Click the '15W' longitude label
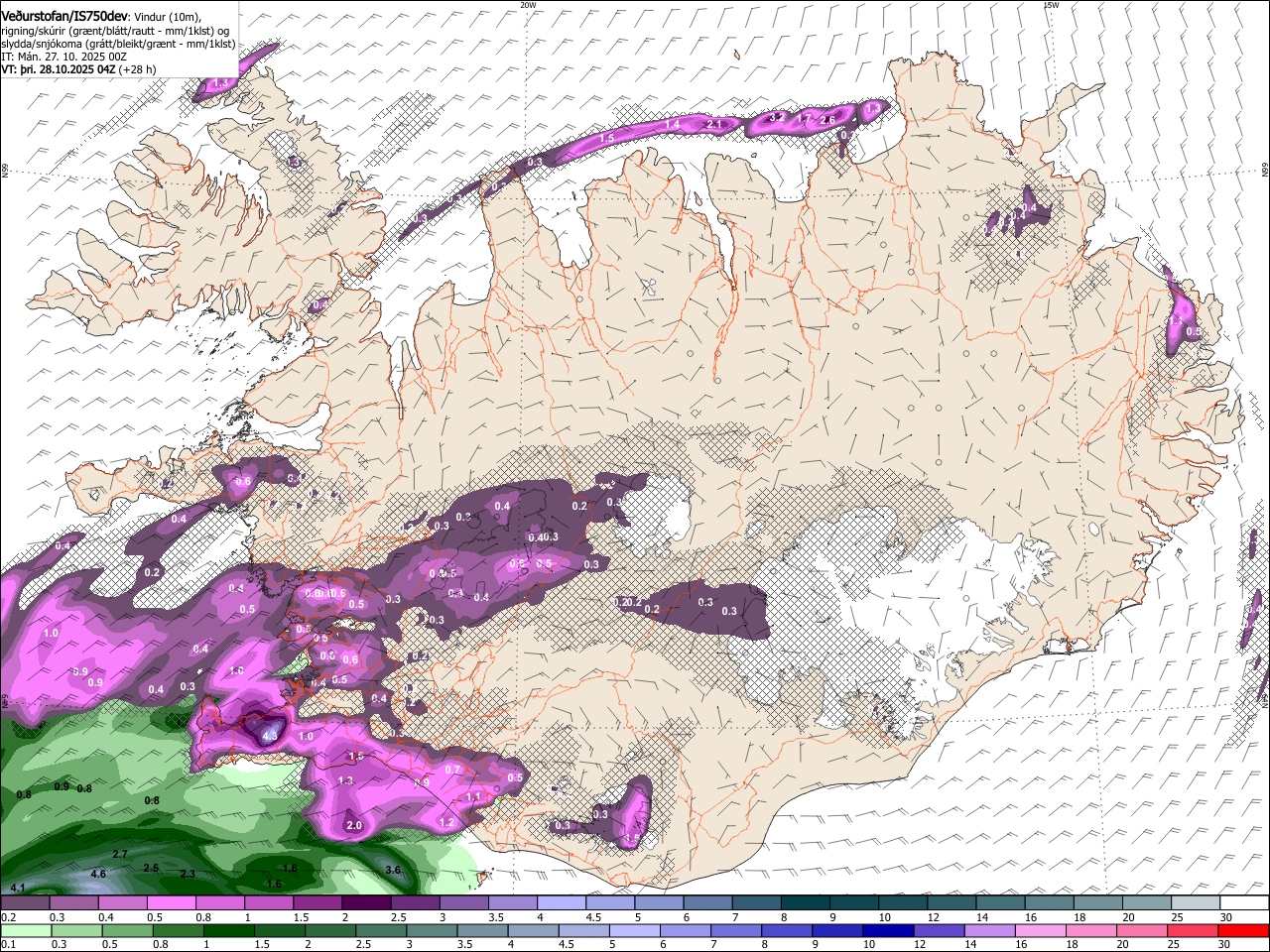The image size is (1270, 952). pos(1052,5)
